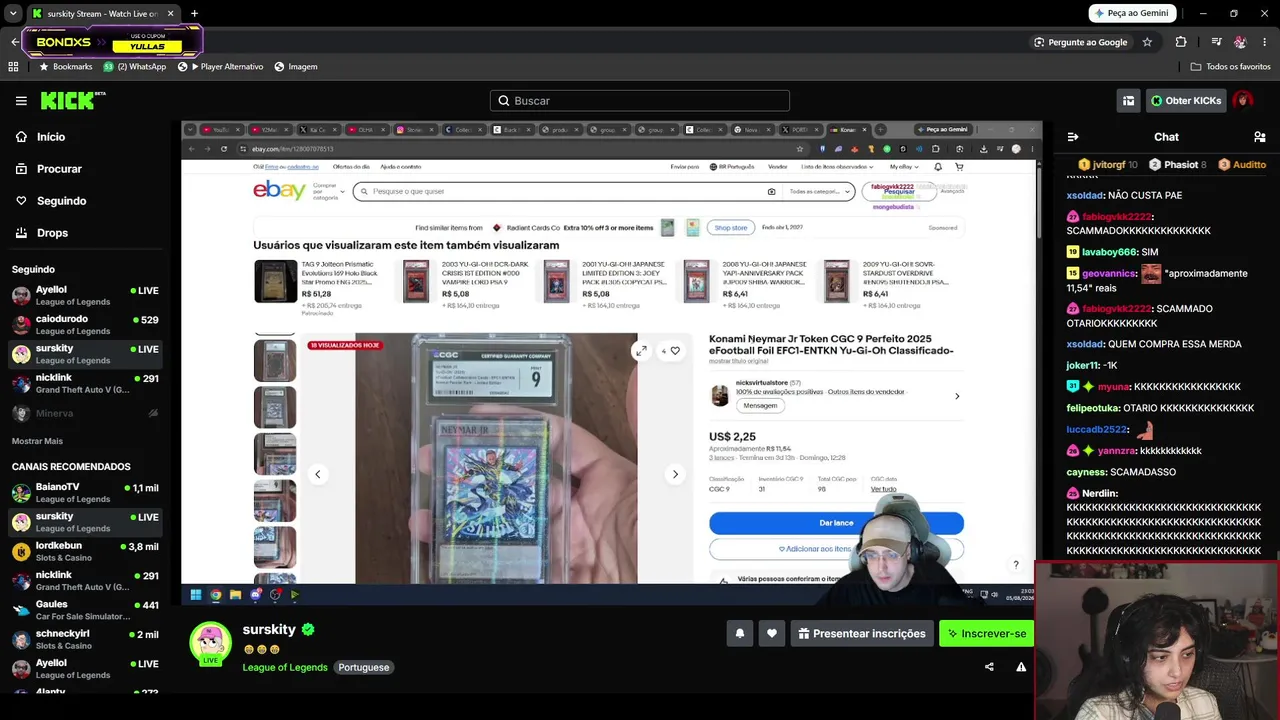Image resolution: width=1280 pixels, height=720 pixels.
Task: Open the Kick sidebar hamburger menu
Action: tap(21, 101)
